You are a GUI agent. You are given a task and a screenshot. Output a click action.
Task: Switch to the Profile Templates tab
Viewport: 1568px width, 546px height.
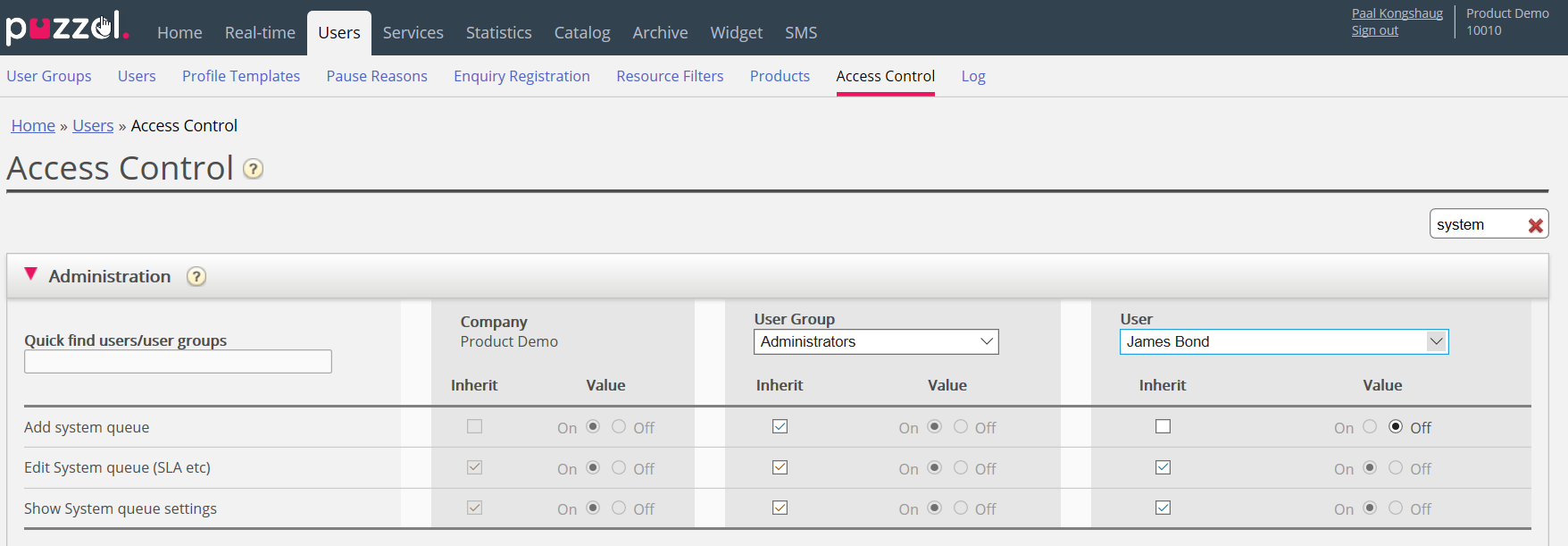241,77
